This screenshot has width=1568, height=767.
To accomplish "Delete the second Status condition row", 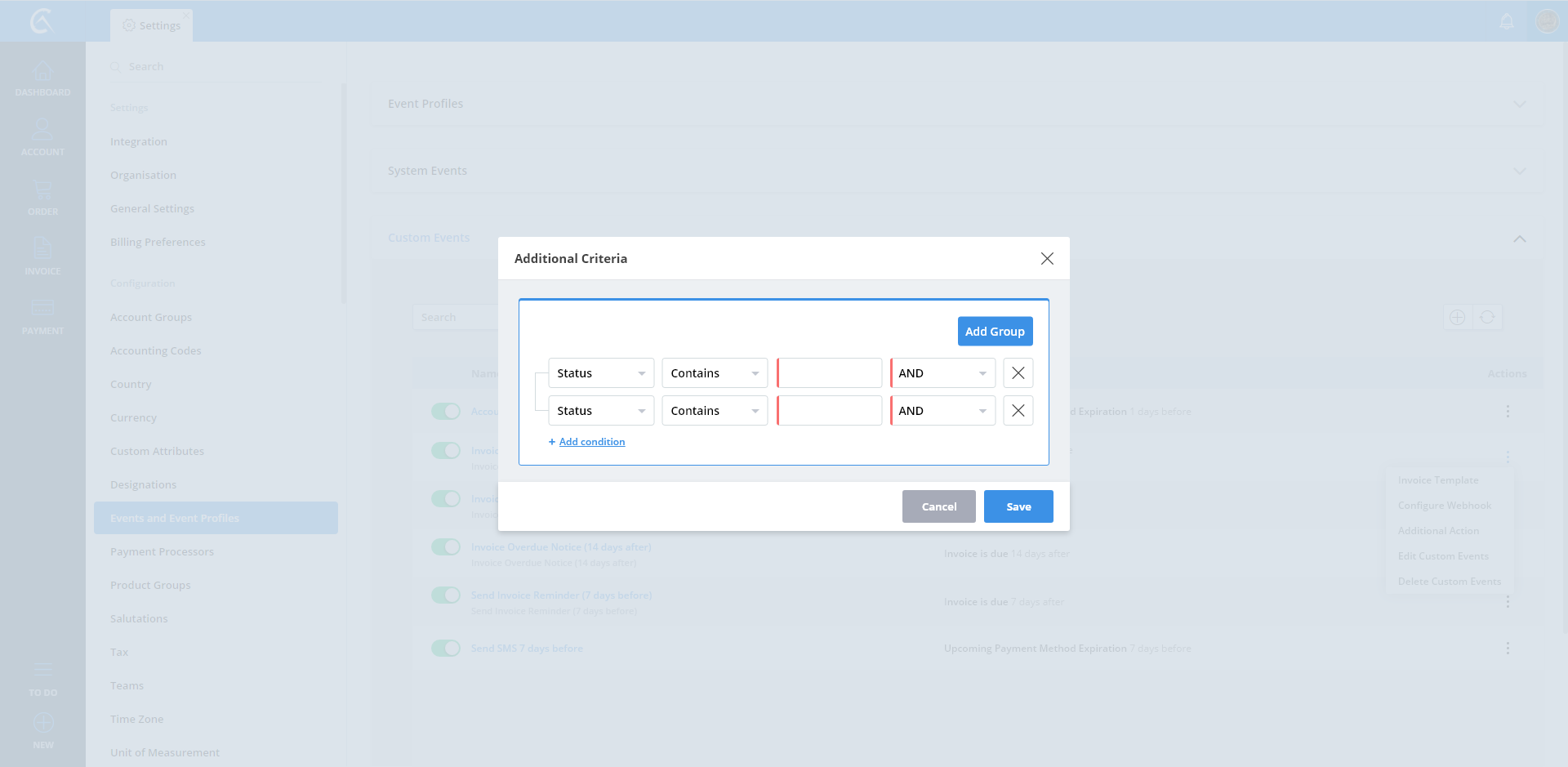I will (x=1018, y=411).
